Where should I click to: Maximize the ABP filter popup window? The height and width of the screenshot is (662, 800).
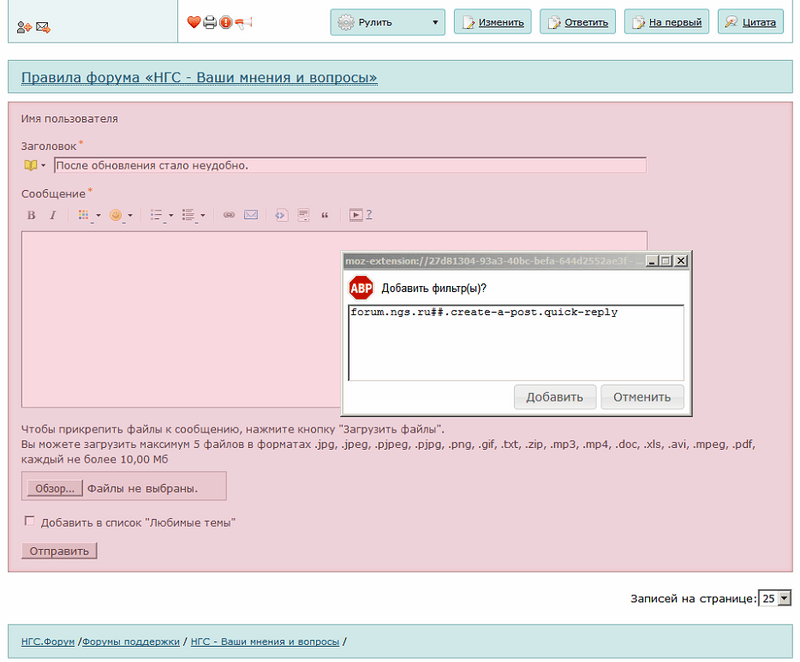tap(665, 261)
